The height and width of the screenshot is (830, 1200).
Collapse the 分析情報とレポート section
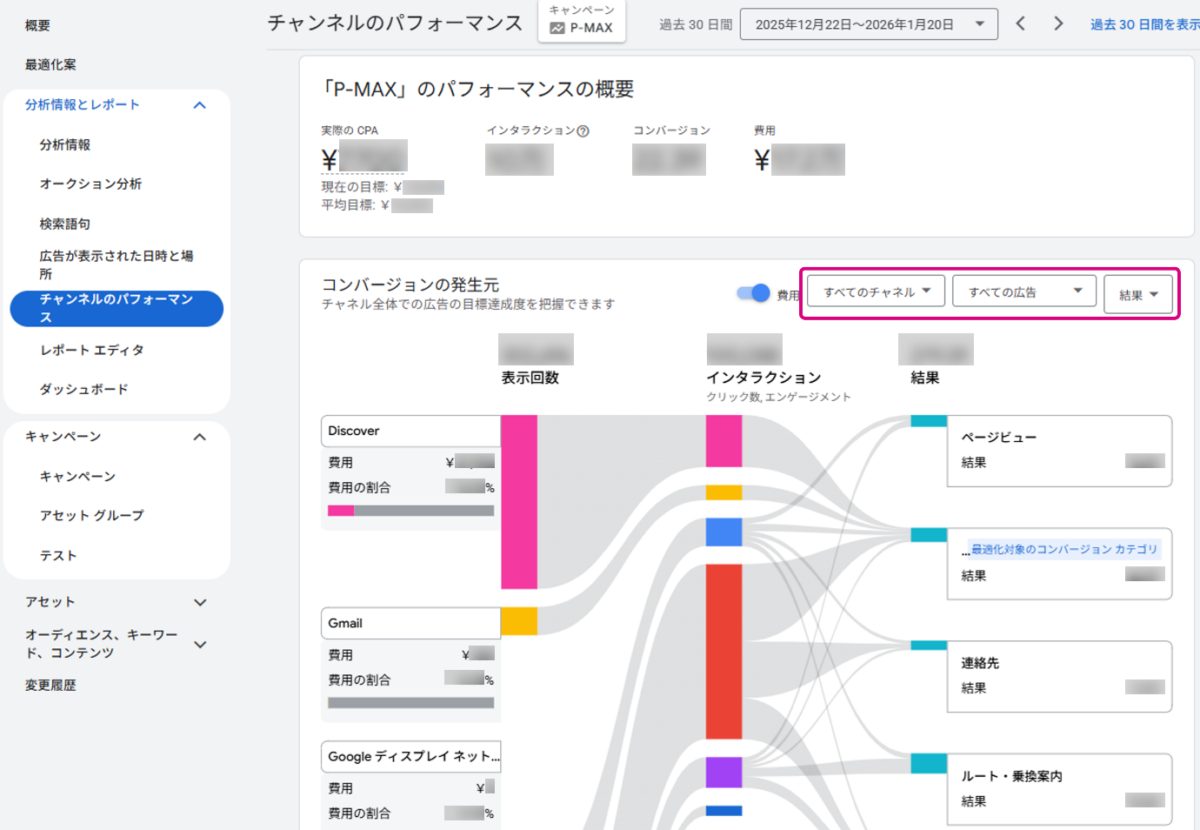click(x=199, y=105)
